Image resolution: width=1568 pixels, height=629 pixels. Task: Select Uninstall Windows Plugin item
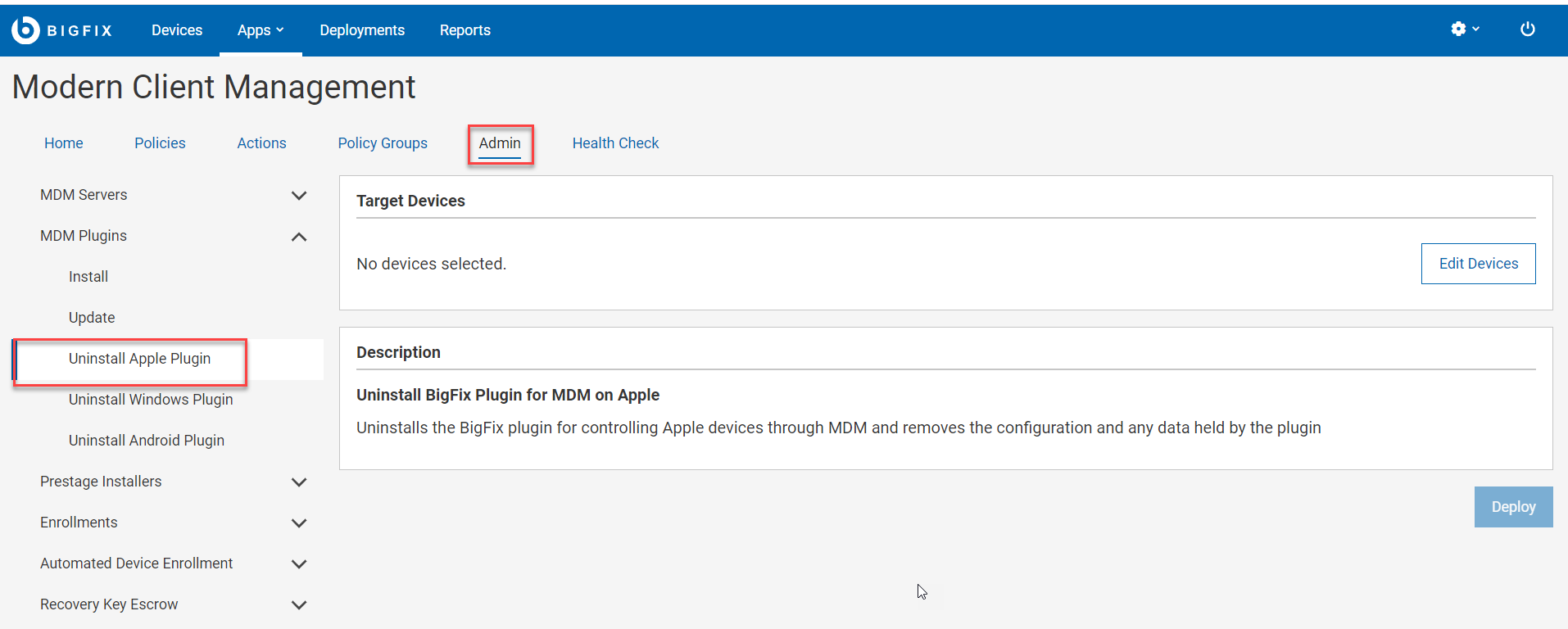tap(151, 400)
